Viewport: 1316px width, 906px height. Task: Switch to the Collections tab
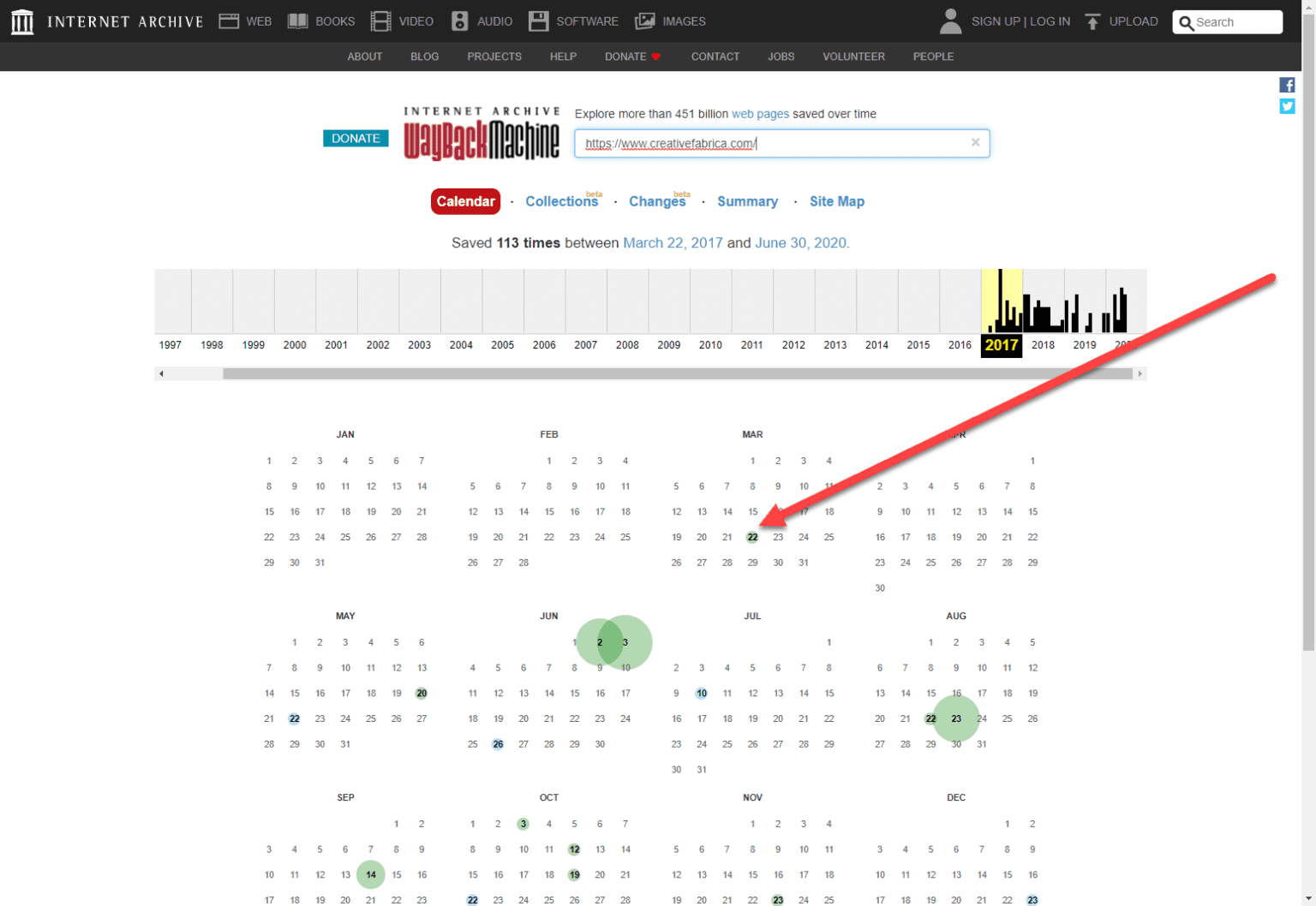click(562, 201)
